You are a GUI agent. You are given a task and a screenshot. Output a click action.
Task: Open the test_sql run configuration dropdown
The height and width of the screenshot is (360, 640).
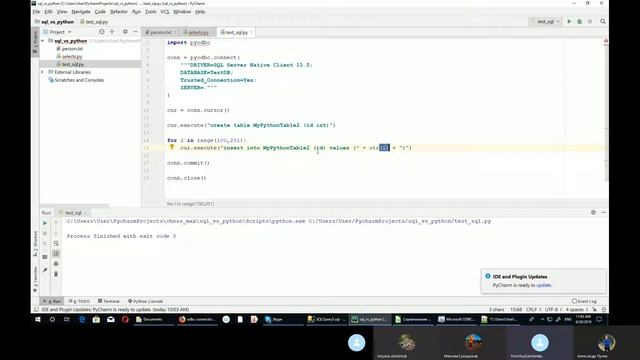pos(546,22)
